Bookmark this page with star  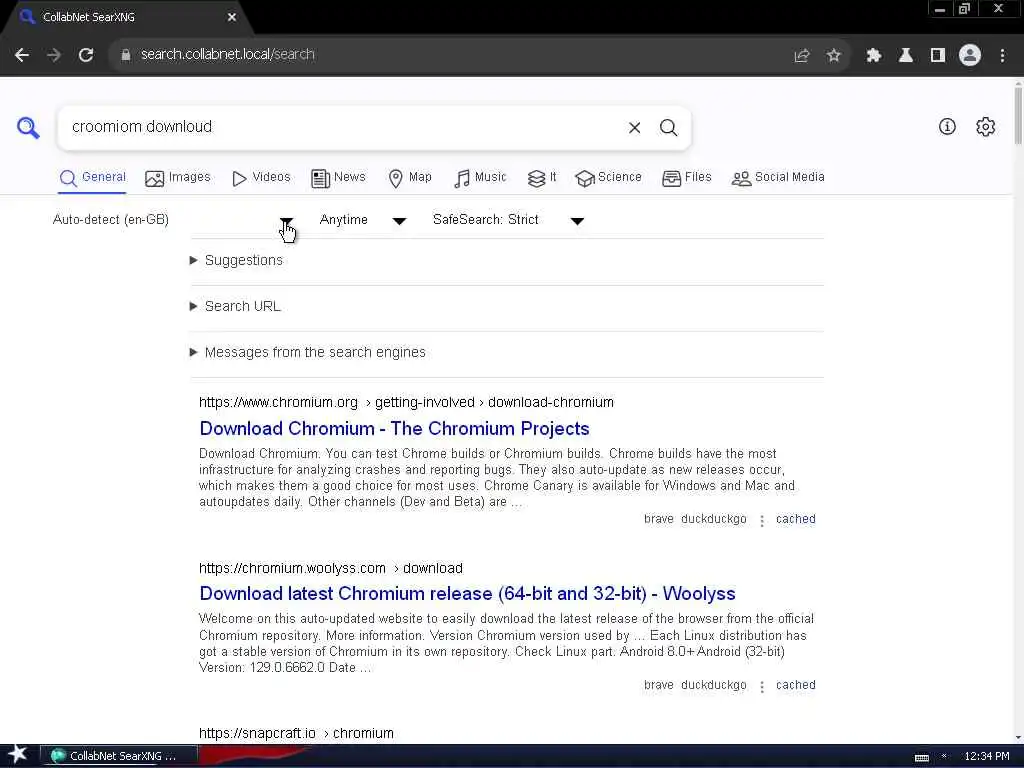click(834, 56)
